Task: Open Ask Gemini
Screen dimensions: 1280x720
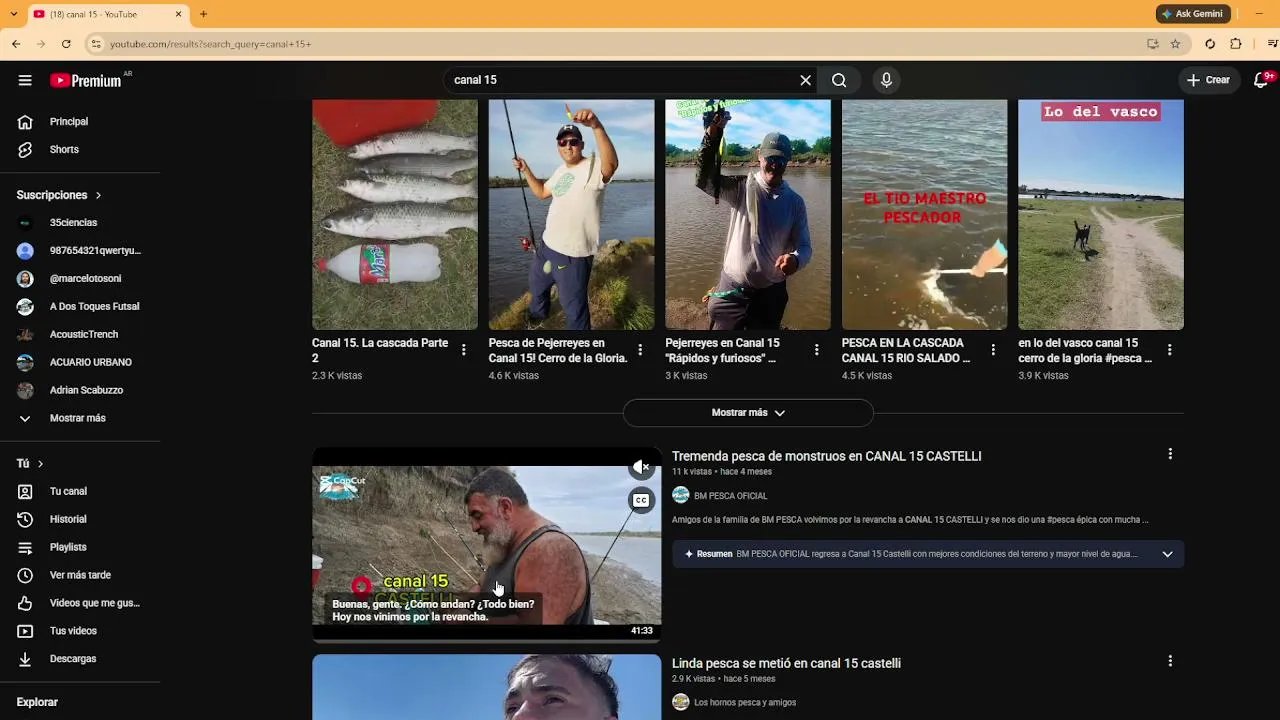Action: [1193, 14]
